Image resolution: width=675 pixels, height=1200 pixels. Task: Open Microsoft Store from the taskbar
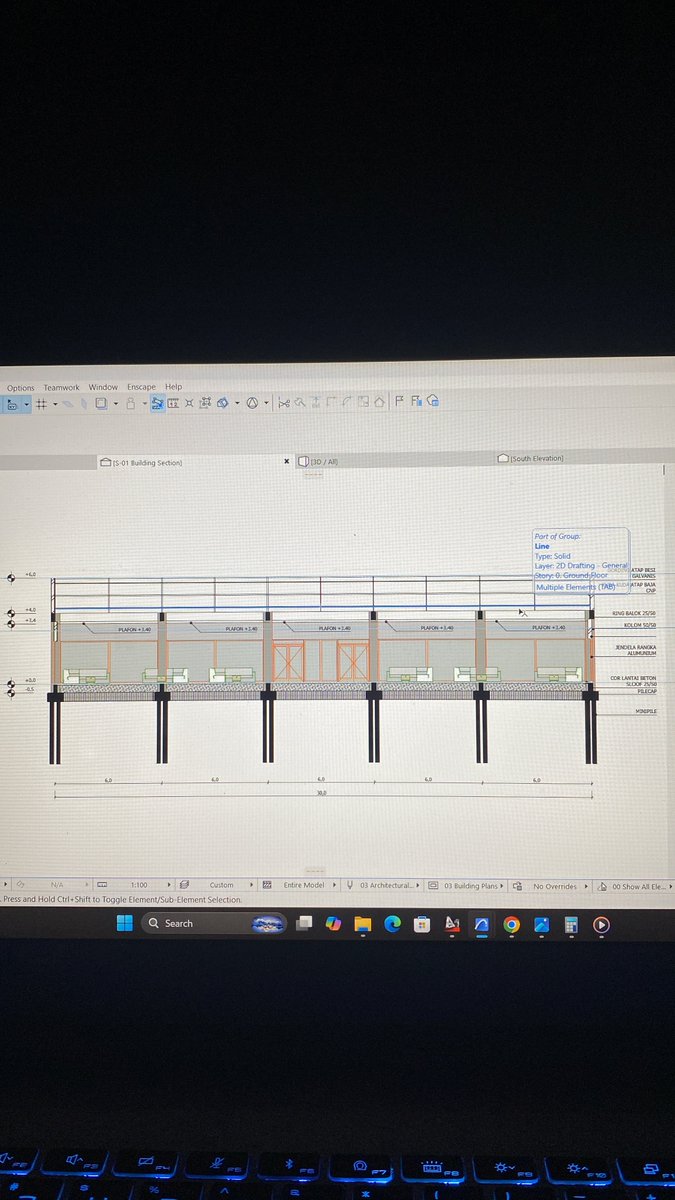pyautogui.click(x=422, y=923)
